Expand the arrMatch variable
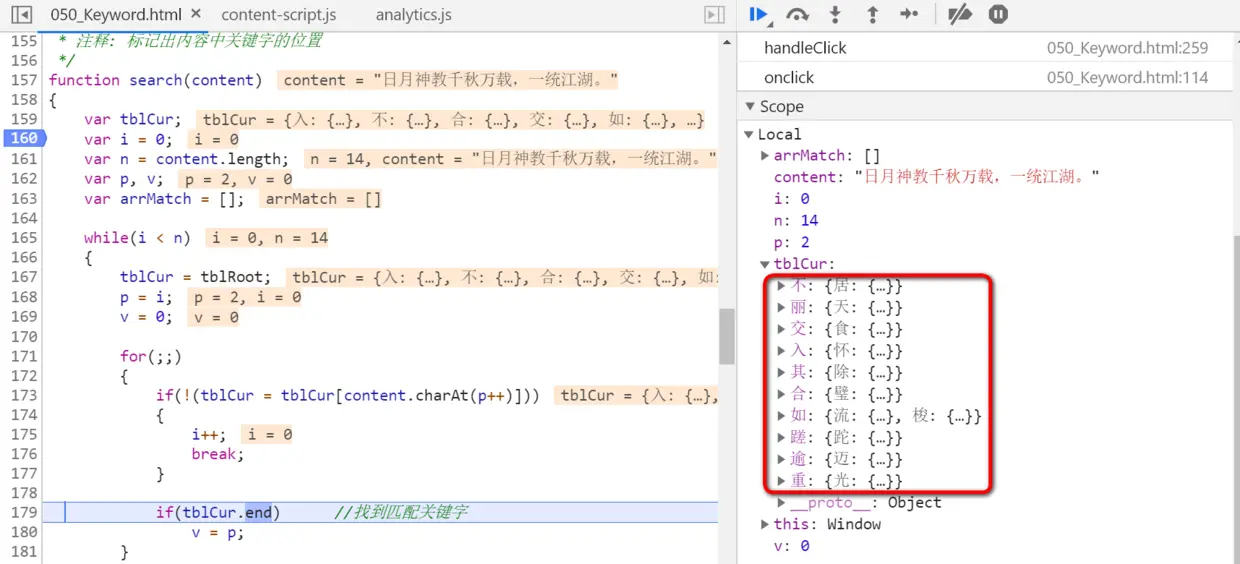1240x564 pixels. [x=765, y=155]
